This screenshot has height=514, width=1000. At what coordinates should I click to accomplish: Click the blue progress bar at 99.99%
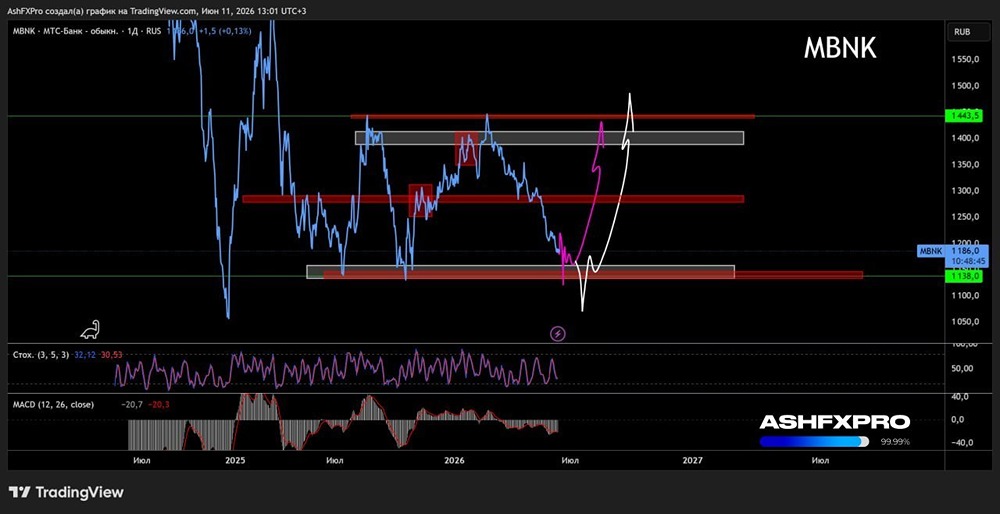pyautogui.click(x=814, y=441)
